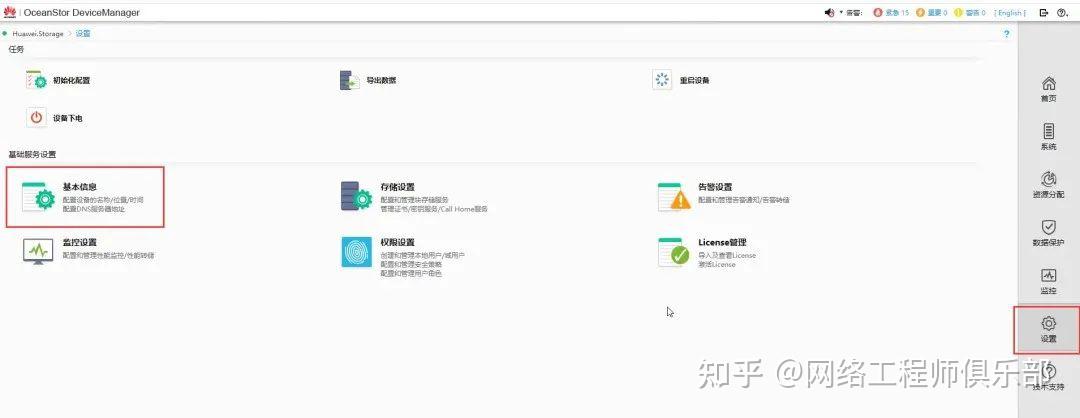Expand the dropdown arrow beside speaker icon
The height and width of the screenshot is (418, 1080).
pyautogui.click(x=840, y=12)
